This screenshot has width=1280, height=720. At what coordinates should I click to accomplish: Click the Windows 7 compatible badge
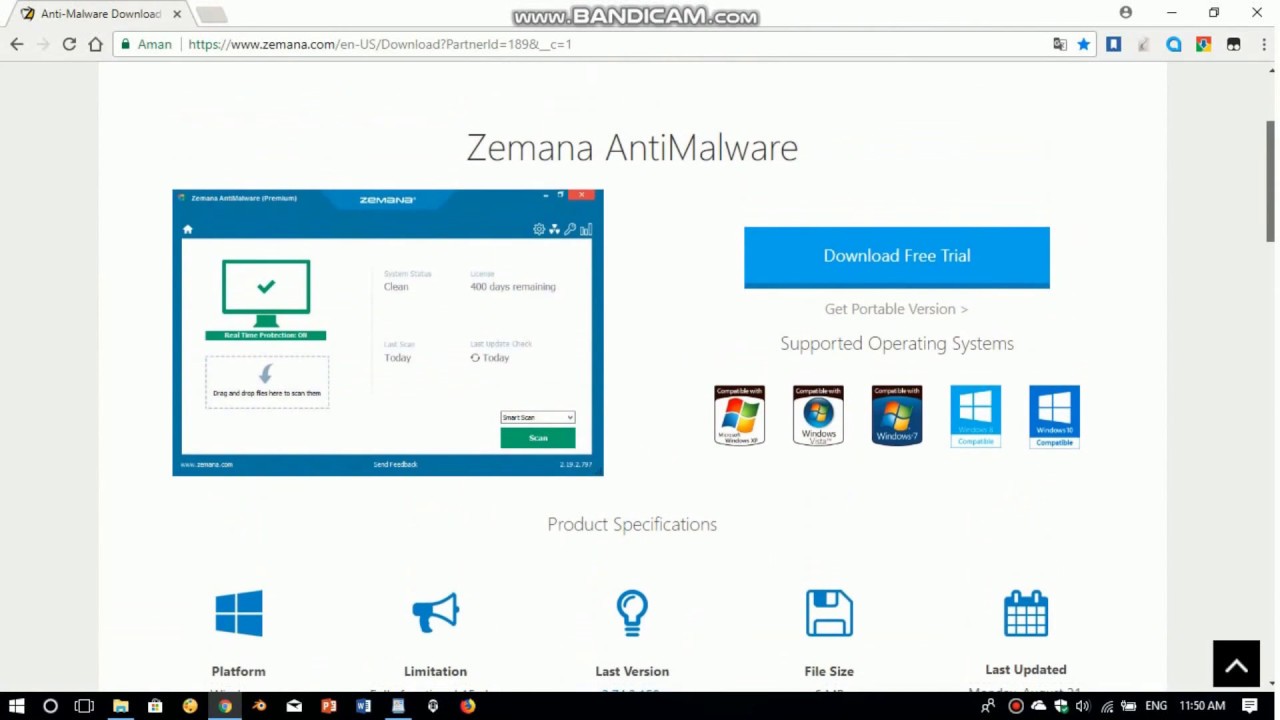coord(897,415)
